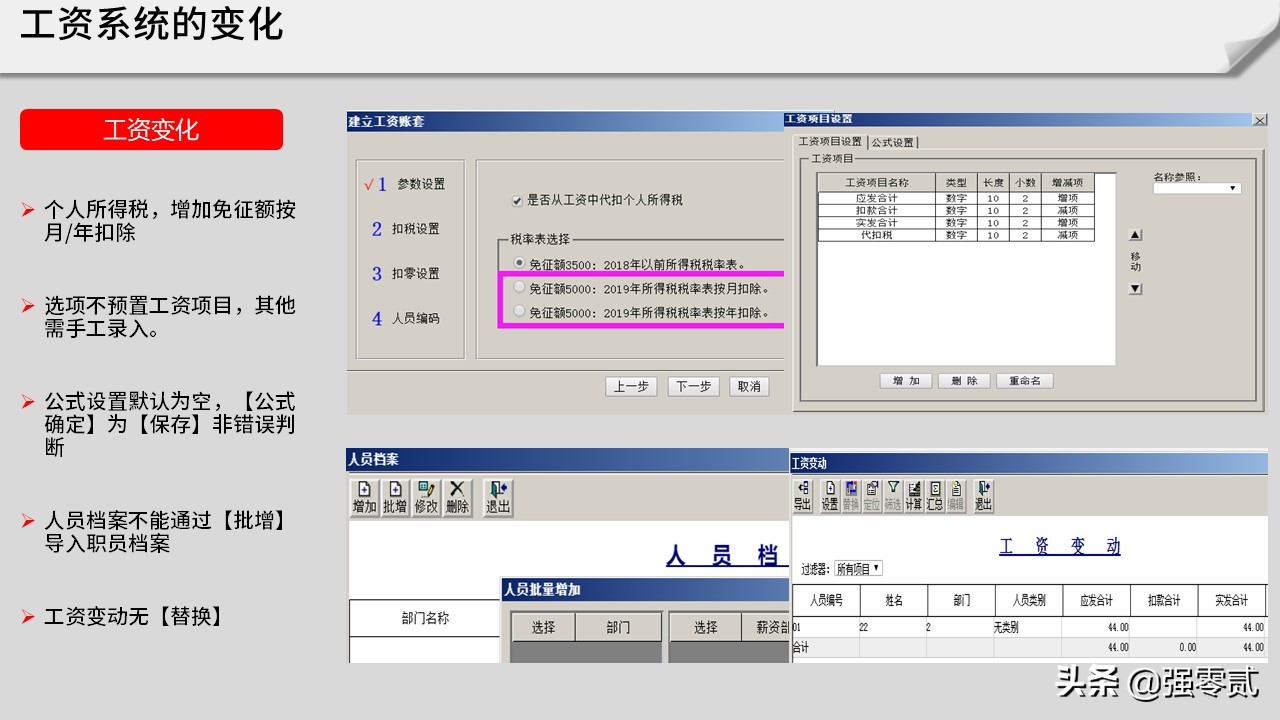Image resolution: width=1280 pixels, height=720 pixels.
Task: Select step 4 人员编码
Action: [406, 318]
